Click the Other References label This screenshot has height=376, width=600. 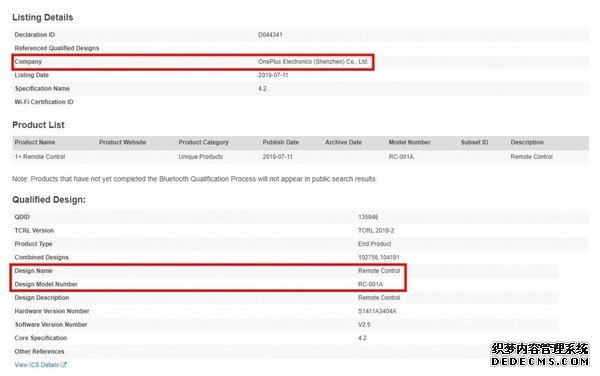(x=39, y=352)
